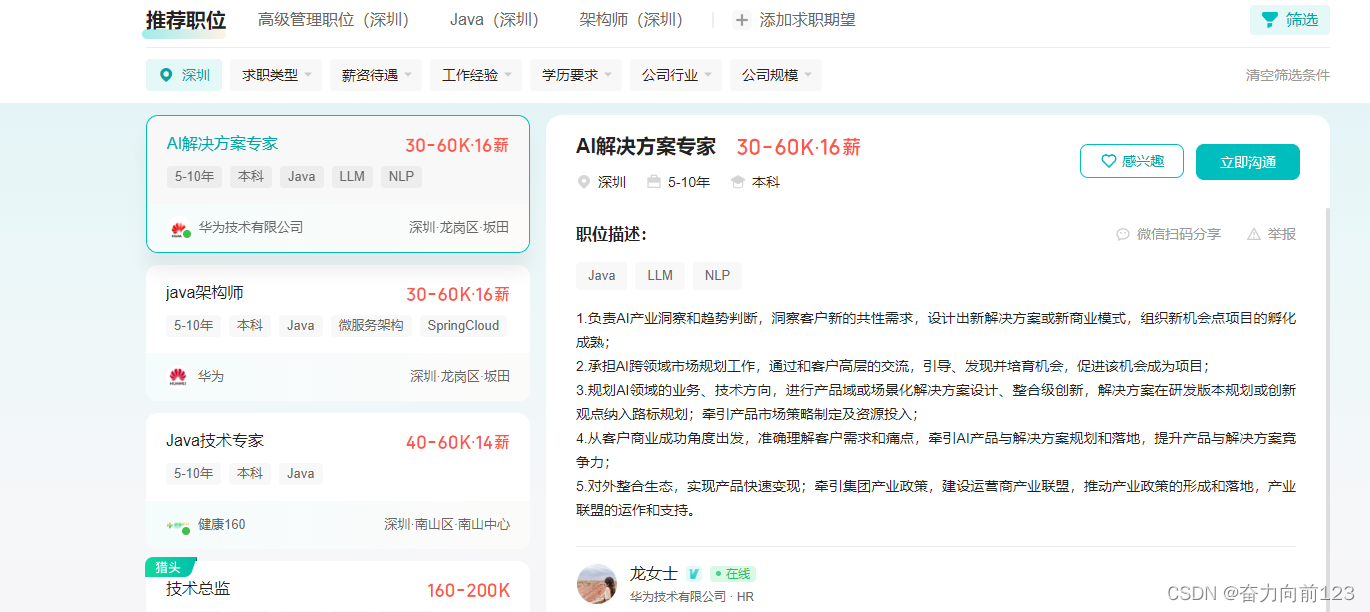This screenshot has width=1370, height=612.
Task: Open the 学历要求 filter dropdown
Action: (x=576, y=75)
